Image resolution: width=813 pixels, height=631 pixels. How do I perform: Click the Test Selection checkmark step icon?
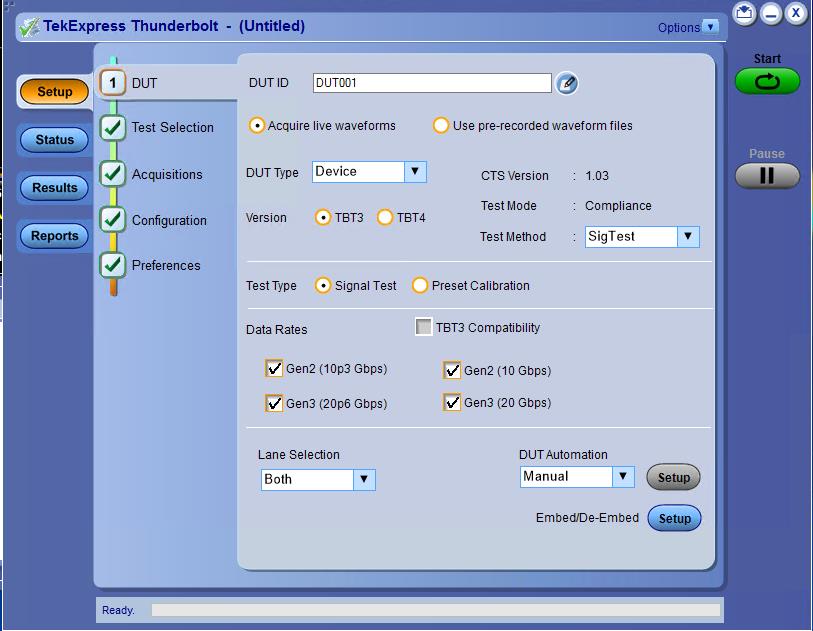tap(114, 127)
